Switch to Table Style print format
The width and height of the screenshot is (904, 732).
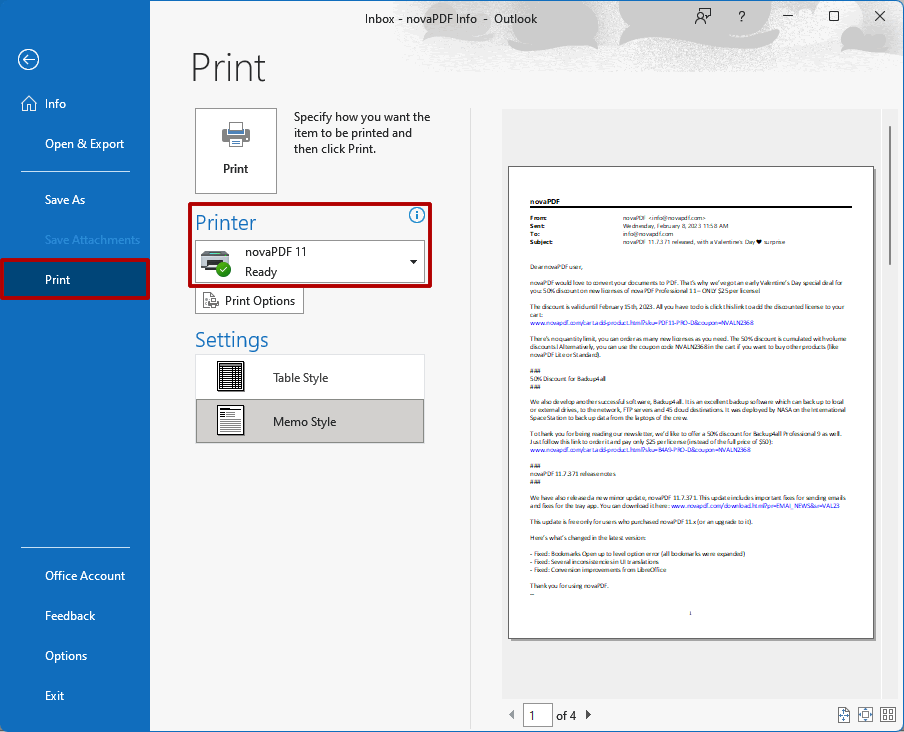[310, 377]
